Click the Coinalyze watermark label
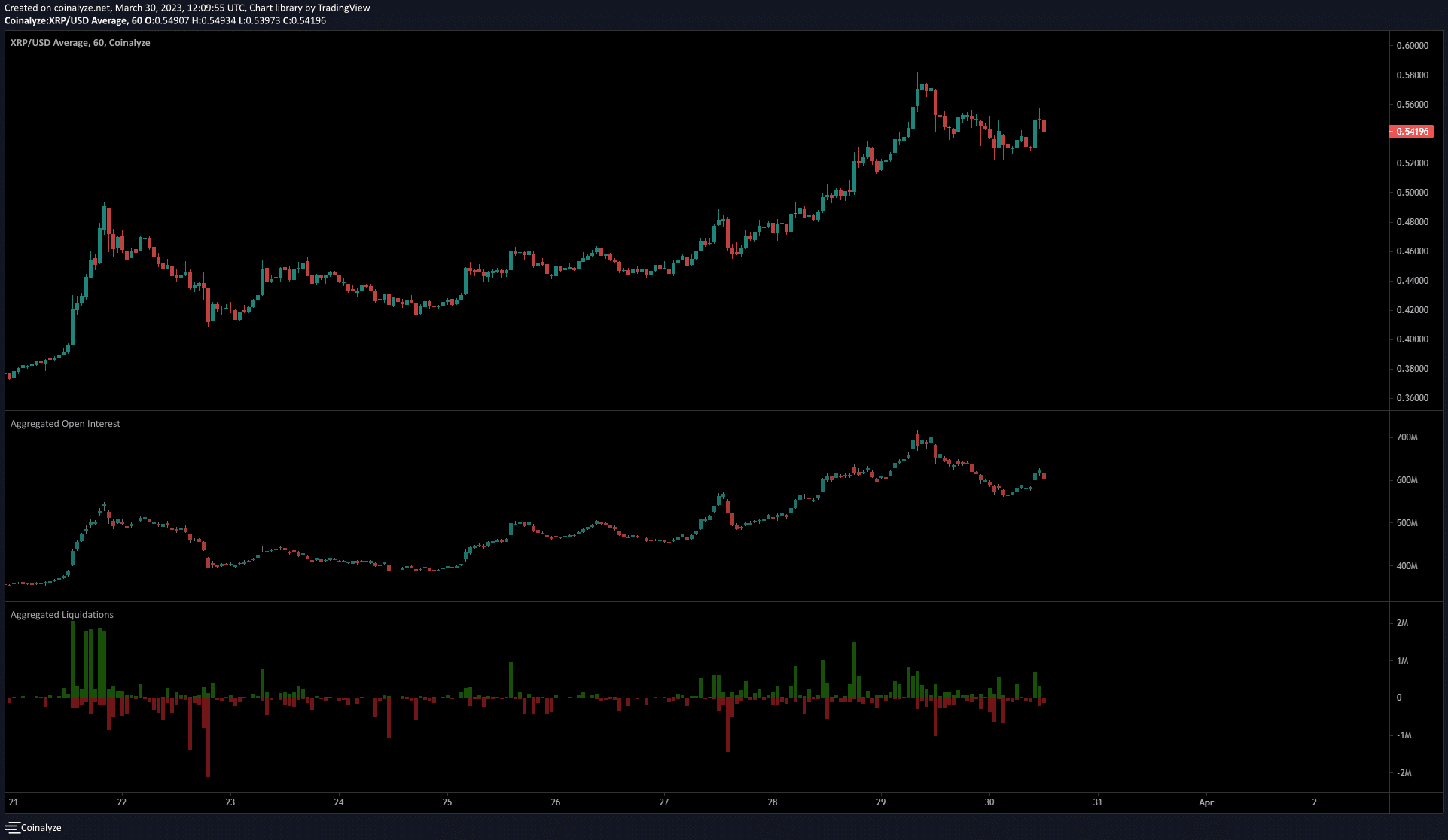This screenshot has width=1448, height=840. point(41,828)
